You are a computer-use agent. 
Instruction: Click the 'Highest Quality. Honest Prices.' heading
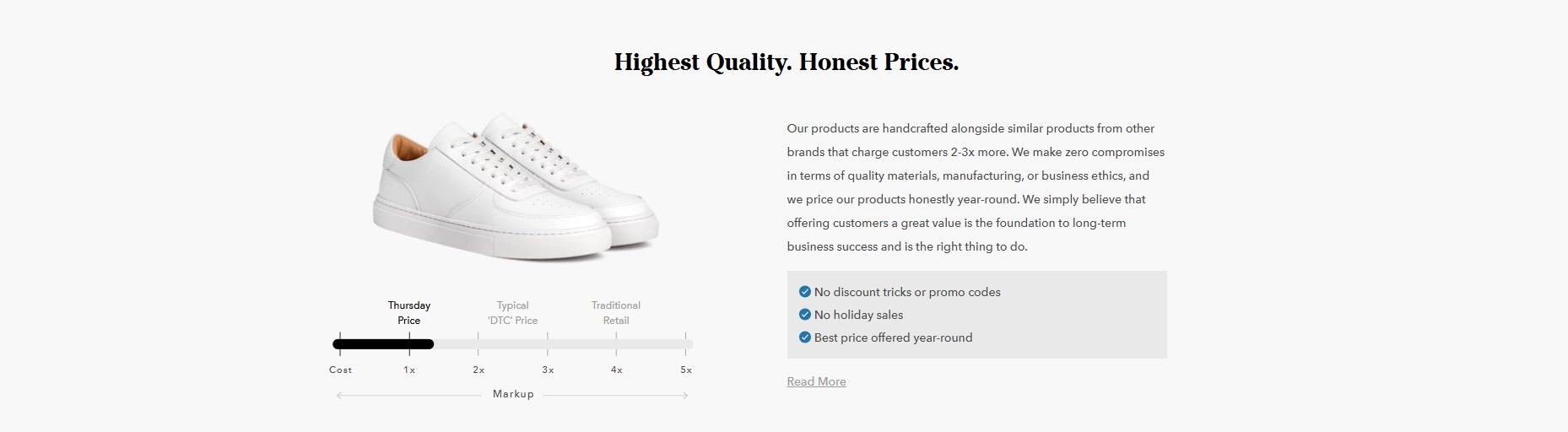[787, 62]
